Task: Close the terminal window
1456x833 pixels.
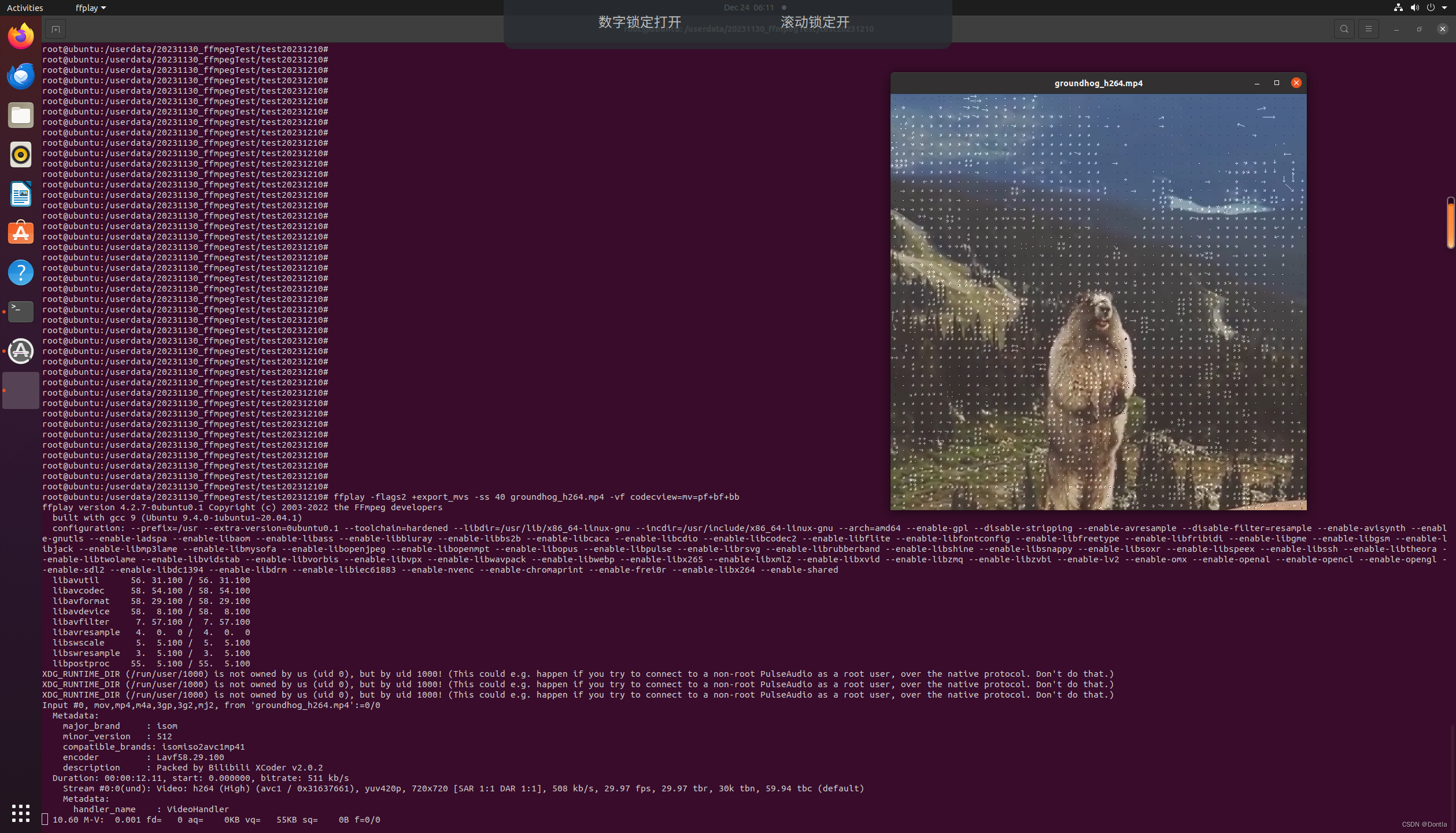Action: pos(1442,29)
